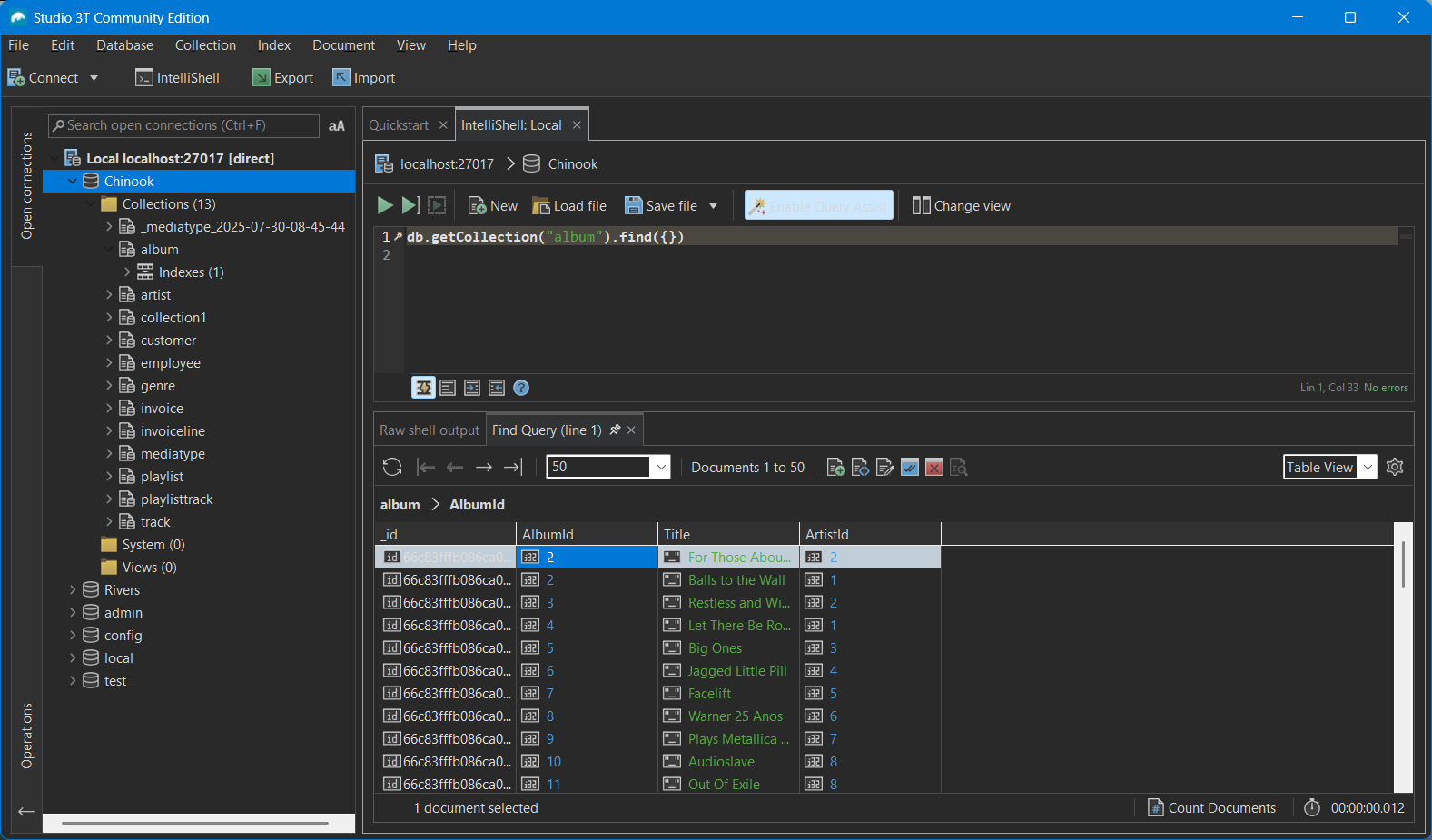Refresh the query results
This screenshot has width=1432, height=840.
coord(392,467)
